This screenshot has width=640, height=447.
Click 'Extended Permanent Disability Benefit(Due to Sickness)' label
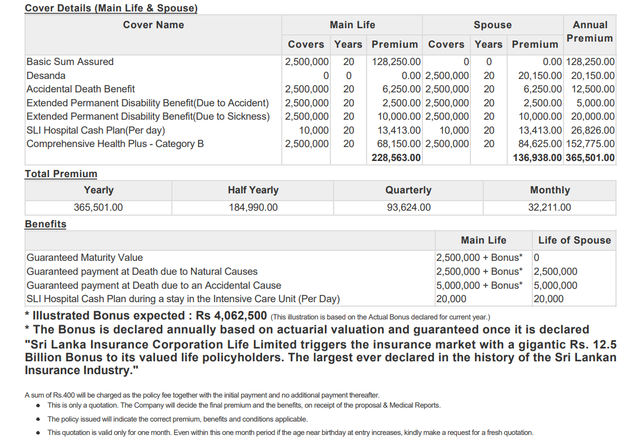click(x=148, y=116)
